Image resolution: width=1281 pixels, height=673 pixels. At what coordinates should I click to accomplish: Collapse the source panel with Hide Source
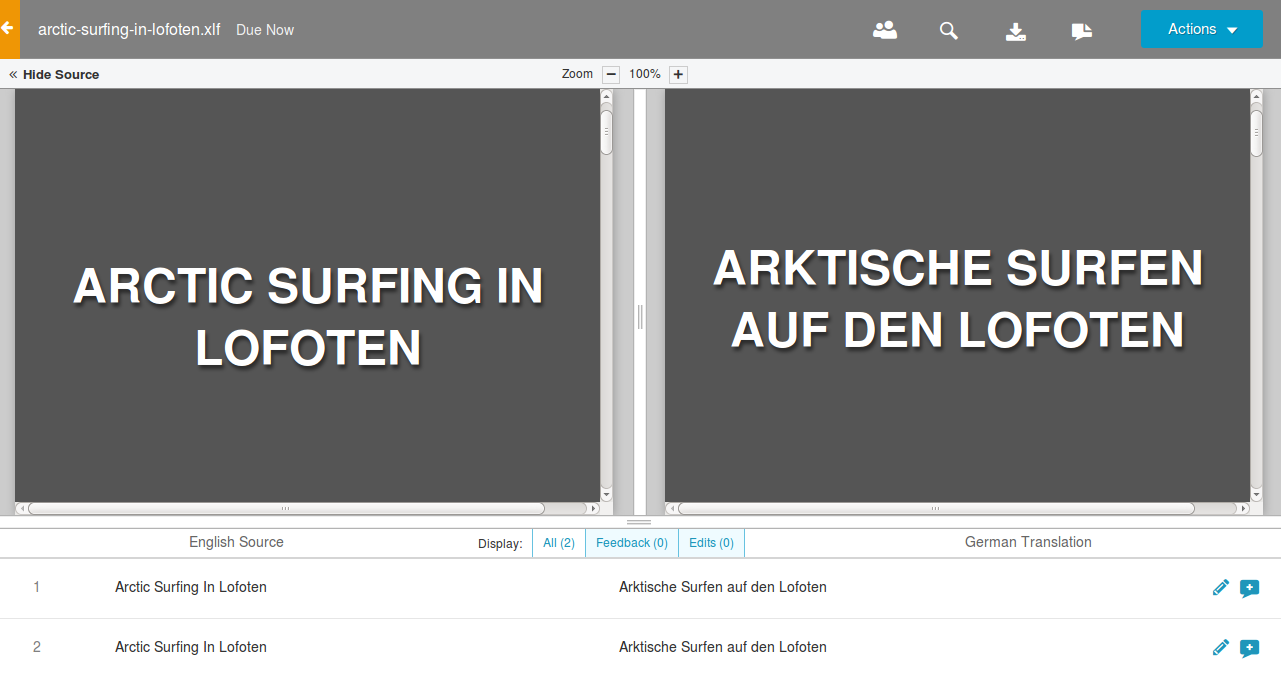(x=55, y=74)
